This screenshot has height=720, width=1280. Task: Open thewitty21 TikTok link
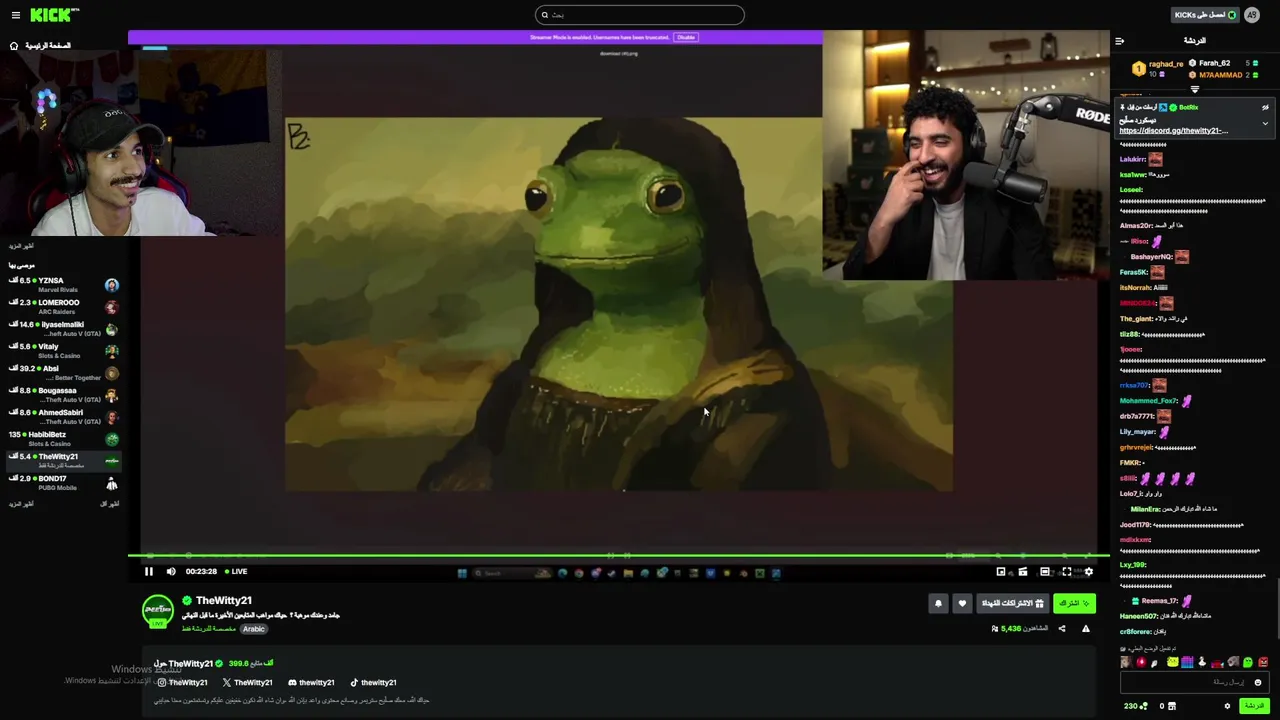(x=373, y=682)
